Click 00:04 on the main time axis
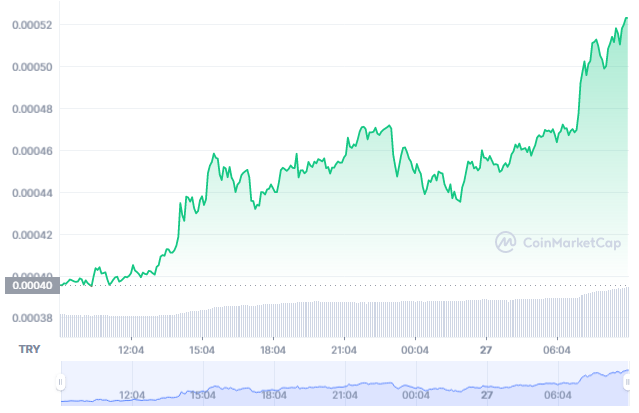 click(x=415, y=350)
